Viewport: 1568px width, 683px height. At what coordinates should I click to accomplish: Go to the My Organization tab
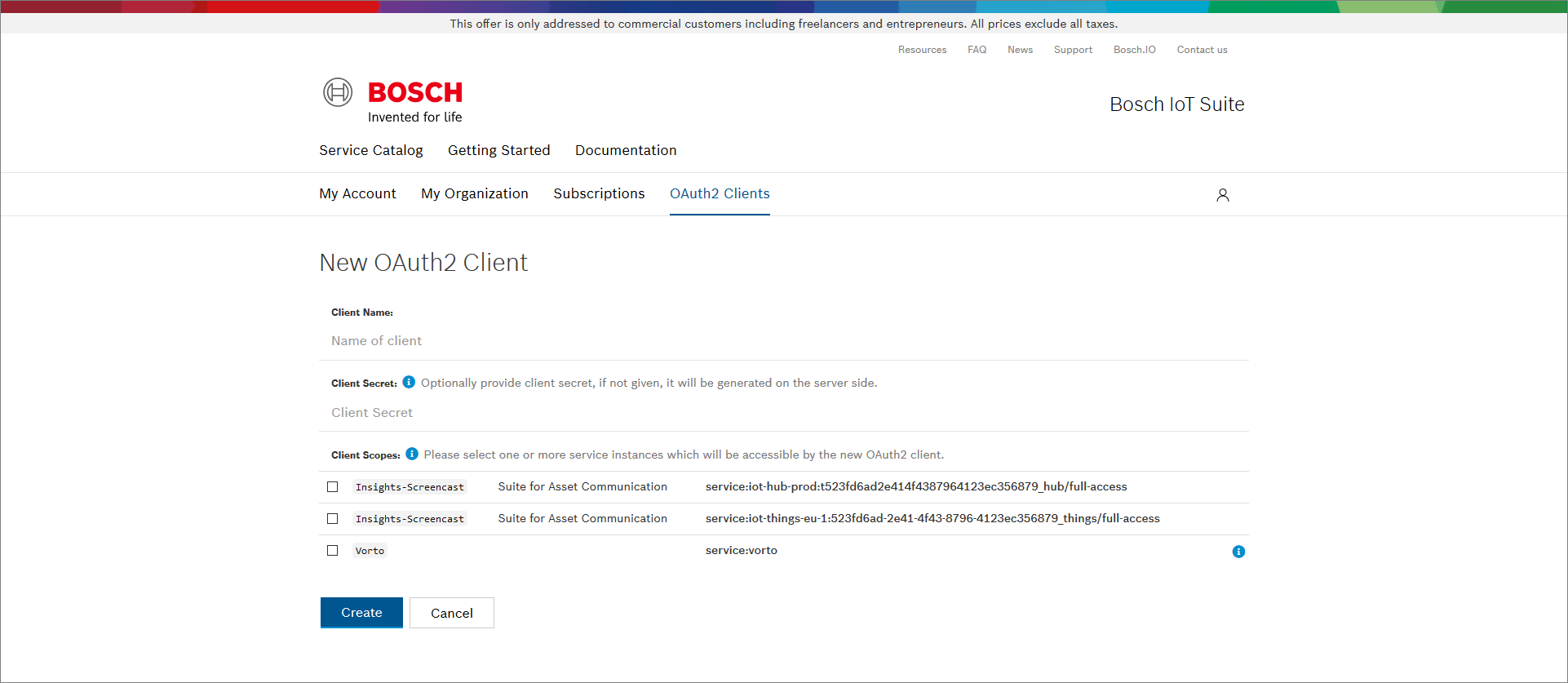pyautogui.click(x=474, y=193)
